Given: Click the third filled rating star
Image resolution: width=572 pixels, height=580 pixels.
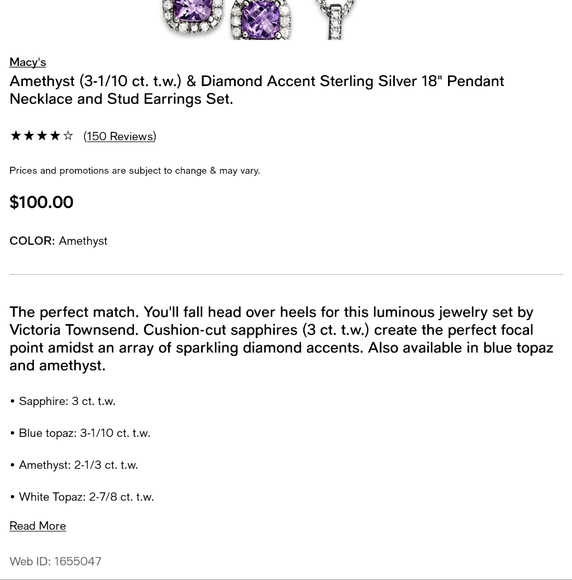Looking at the screenshot, I should (x=42, y=136).
